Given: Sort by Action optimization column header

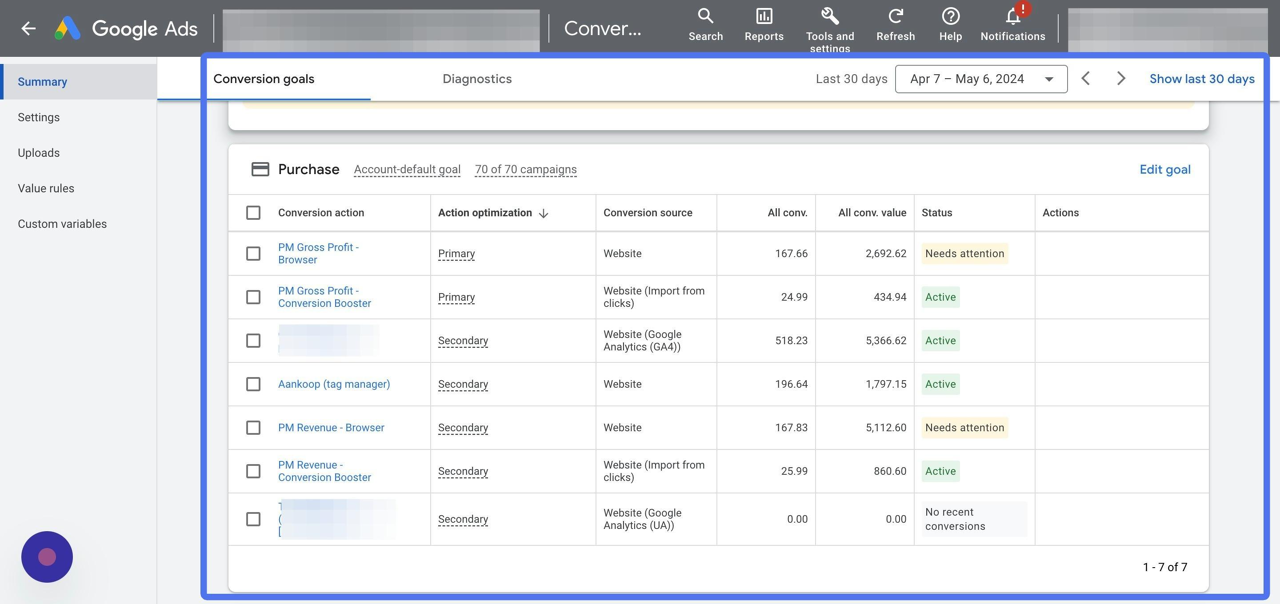Looking at the screenshot, I should 485,213.
